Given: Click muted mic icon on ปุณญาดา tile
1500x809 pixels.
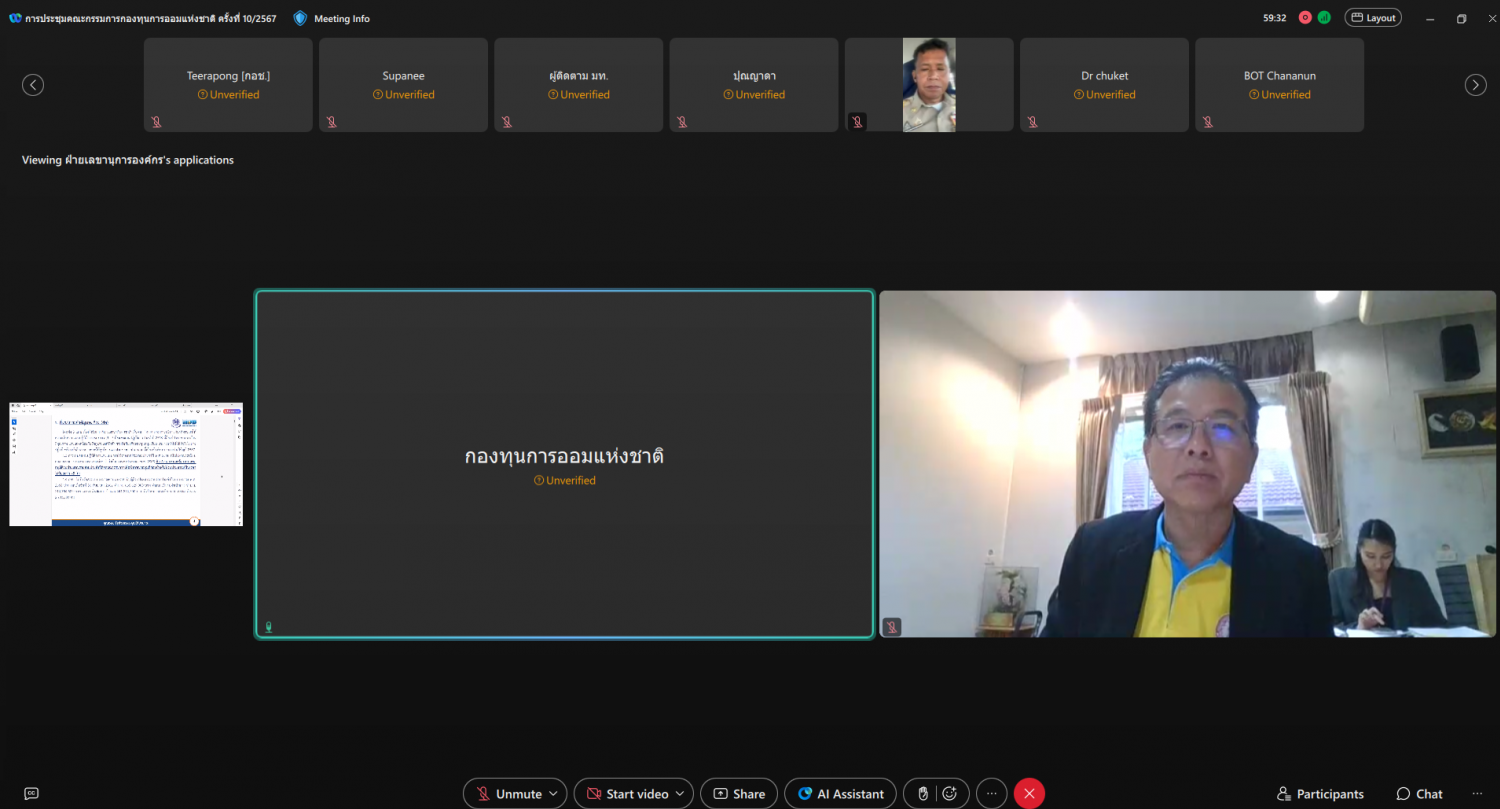Looking at the screenshot, I should coord(681,122).
